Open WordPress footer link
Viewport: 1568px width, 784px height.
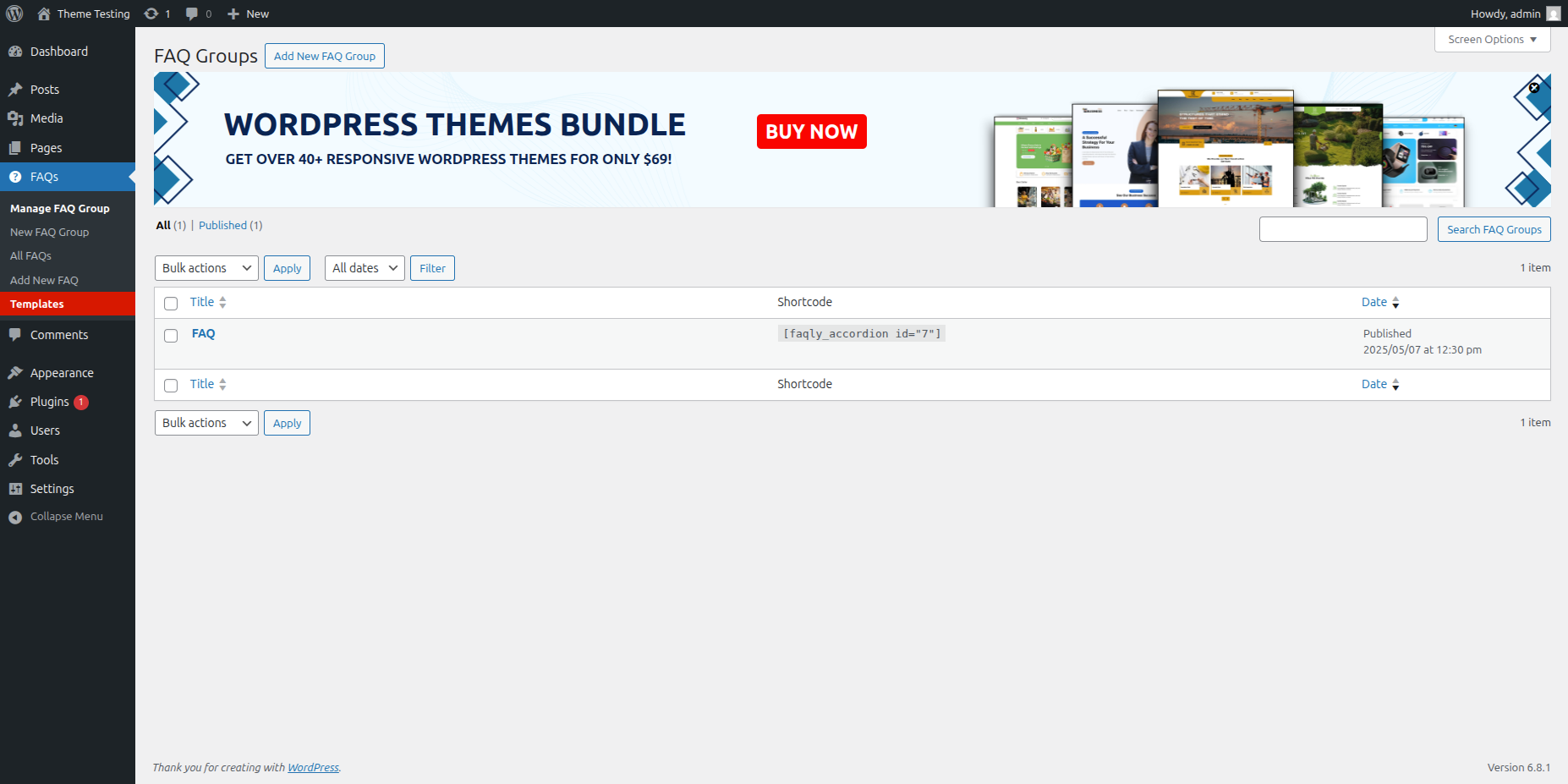click(x=313, y=767)
